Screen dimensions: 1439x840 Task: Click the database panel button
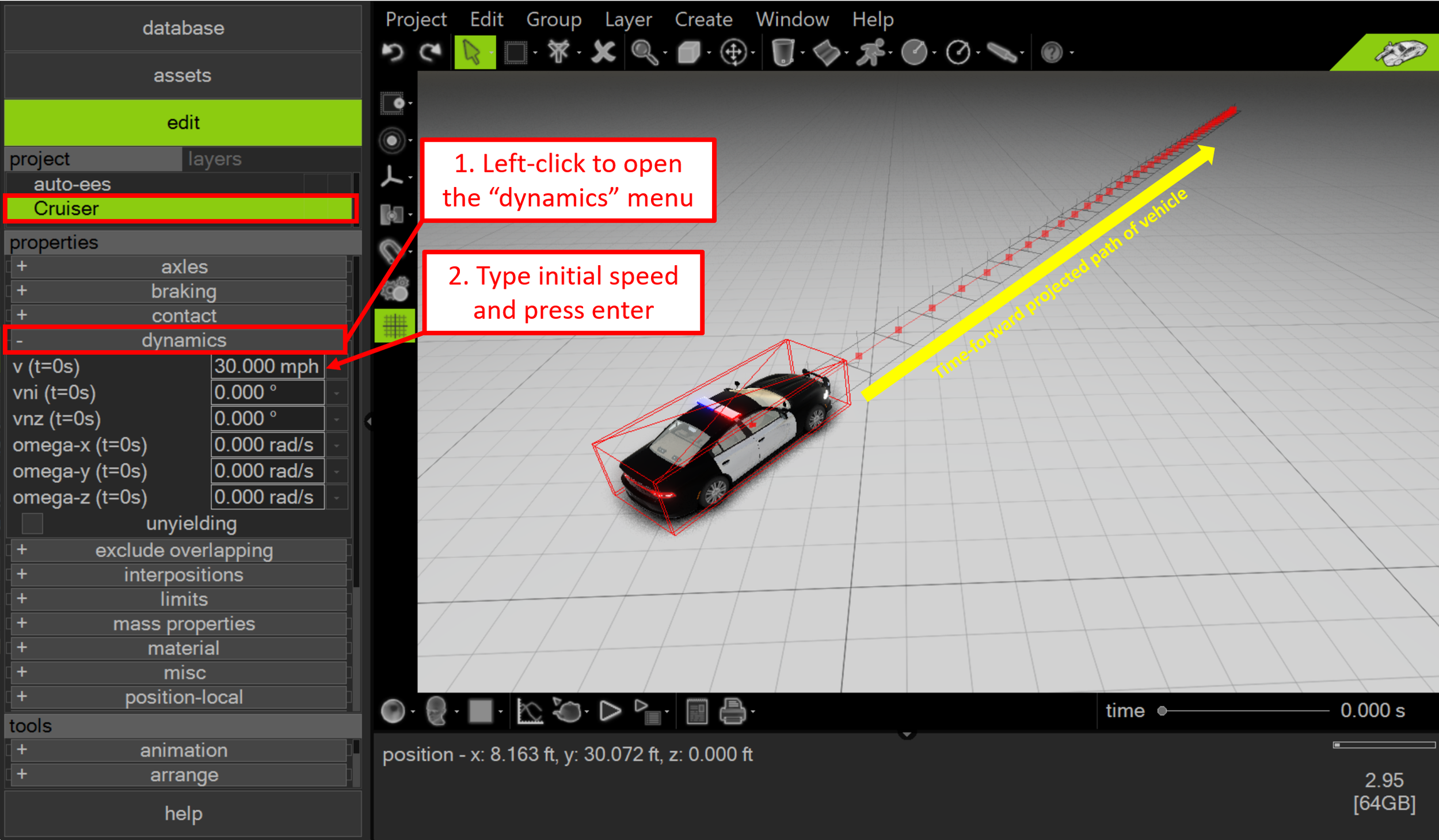tap(183, 28)
